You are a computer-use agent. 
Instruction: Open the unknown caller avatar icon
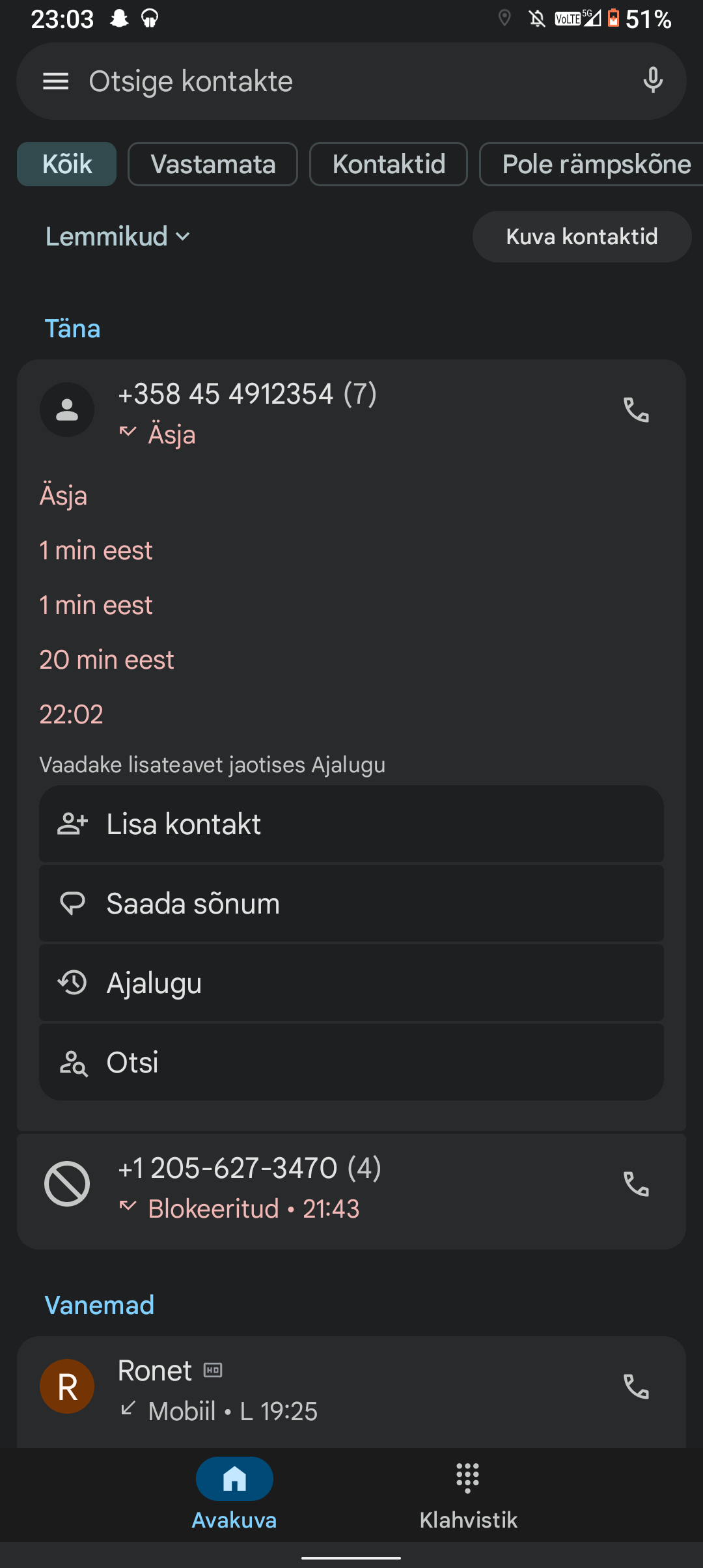[x=67, y=410]
